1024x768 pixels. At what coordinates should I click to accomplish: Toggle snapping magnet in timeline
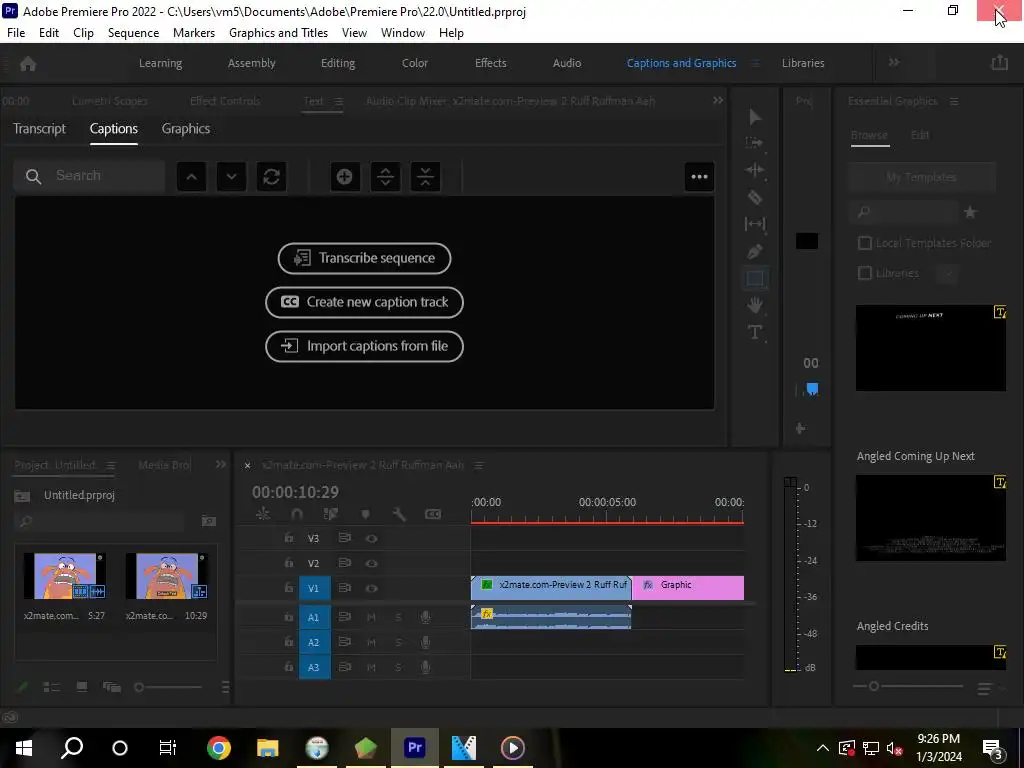tap(296, 514)
